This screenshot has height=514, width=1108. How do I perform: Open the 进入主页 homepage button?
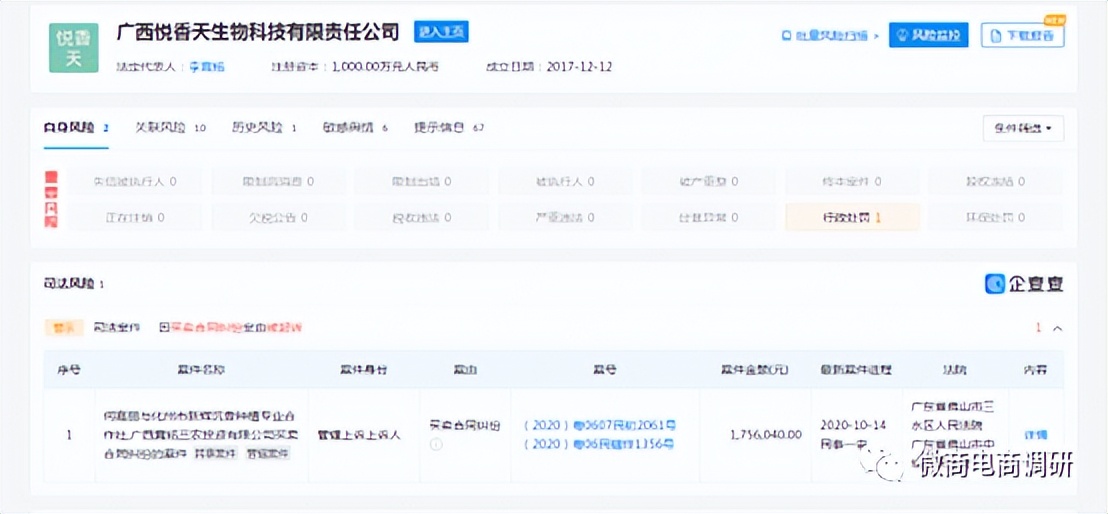tap(442, 33)
